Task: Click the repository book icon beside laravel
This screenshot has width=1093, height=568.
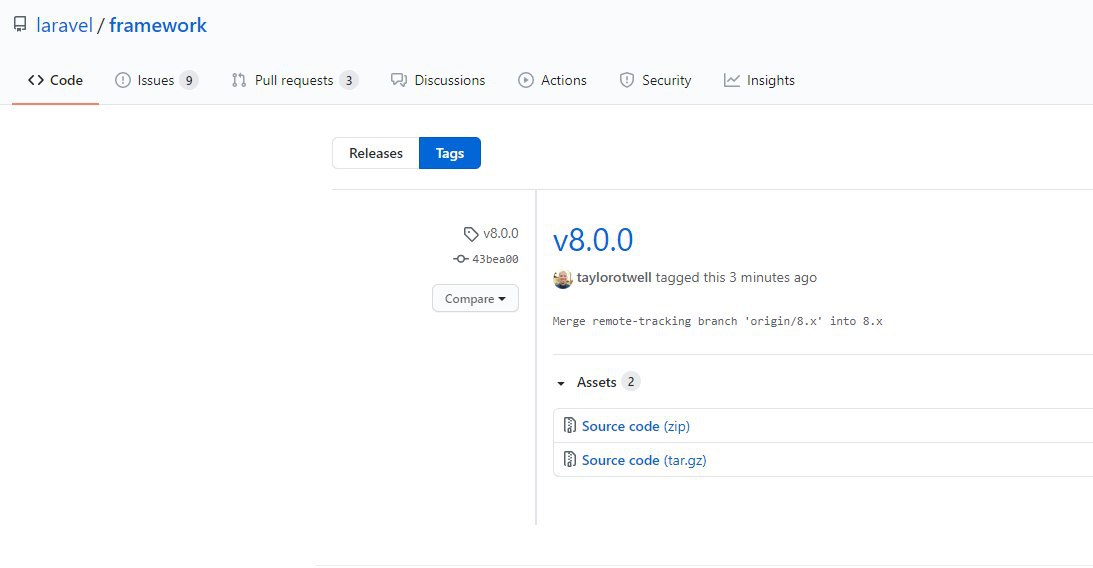Action: (20, 24)
